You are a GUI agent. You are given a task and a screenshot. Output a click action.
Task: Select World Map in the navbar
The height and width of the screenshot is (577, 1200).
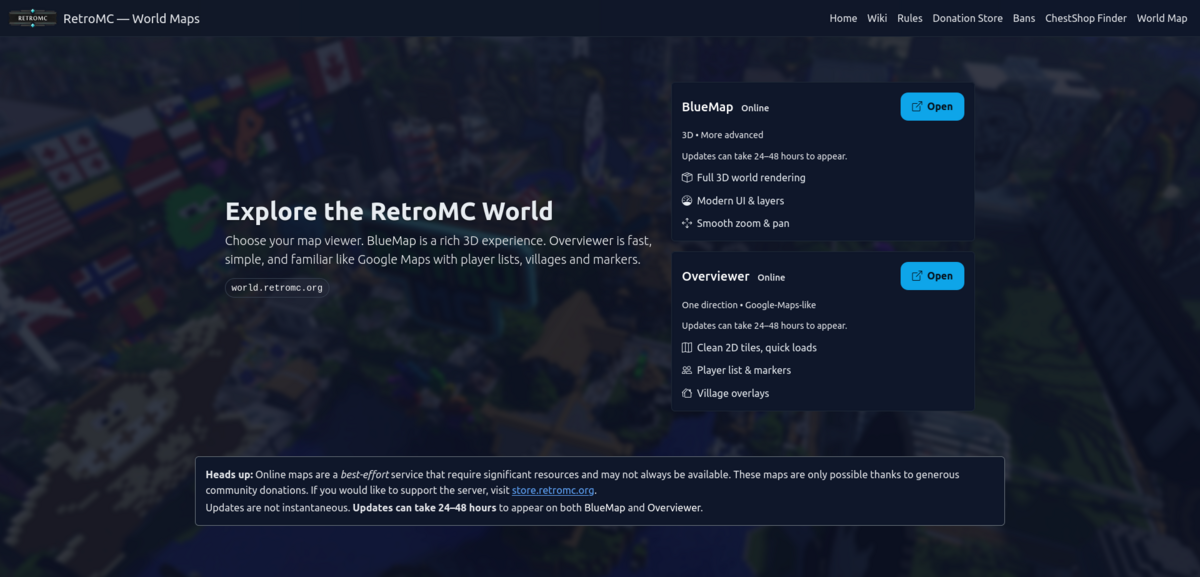click(1162, 18)
